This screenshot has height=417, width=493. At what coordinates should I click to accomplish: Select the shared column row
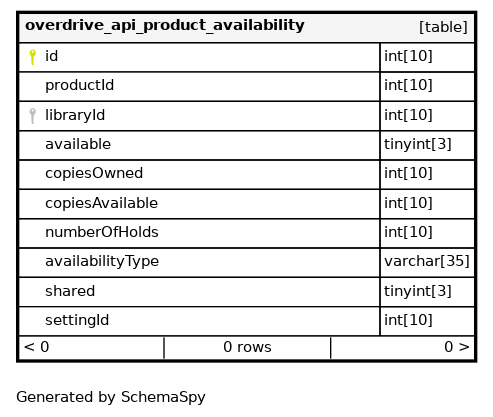point(247,292)
